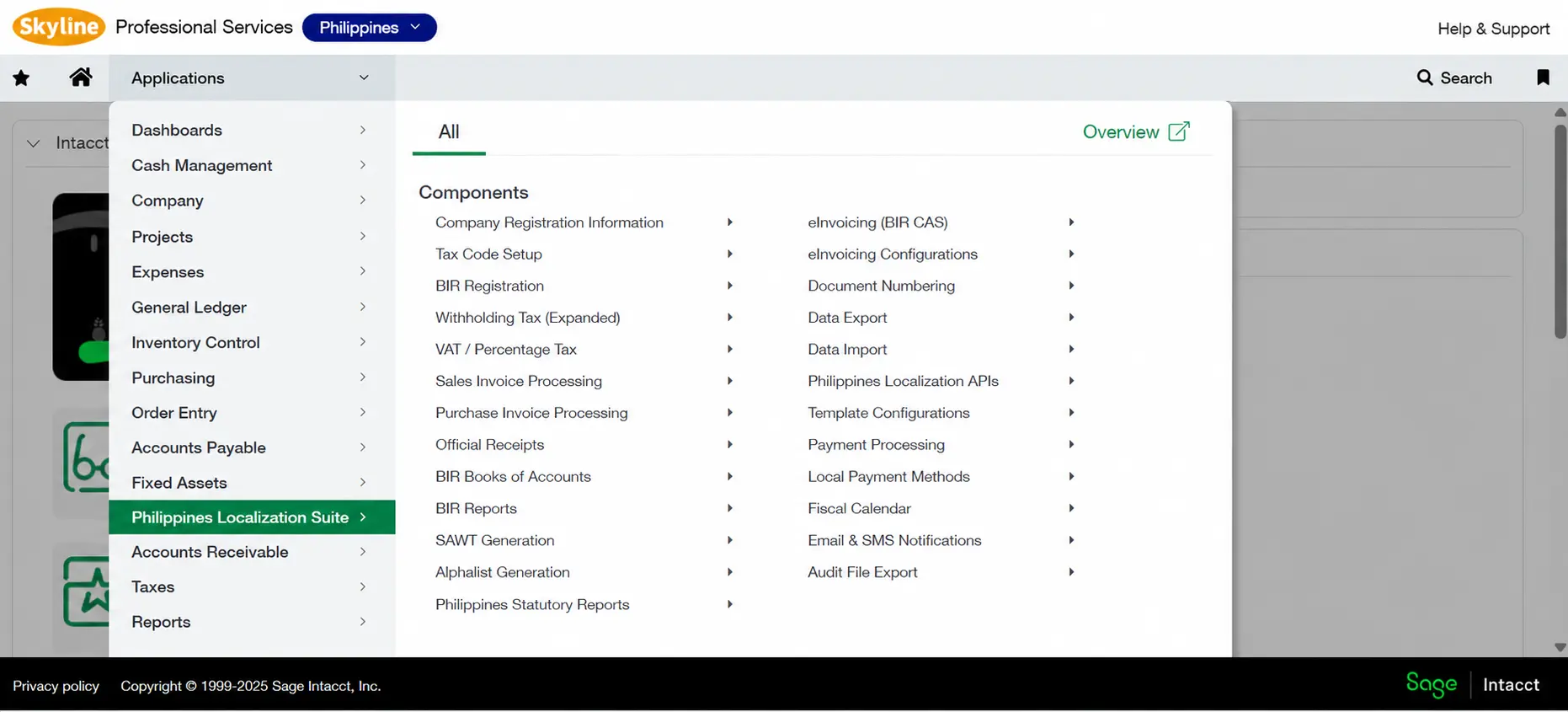Open Cash Management menu
The image size is (1568, 712).
252,165
